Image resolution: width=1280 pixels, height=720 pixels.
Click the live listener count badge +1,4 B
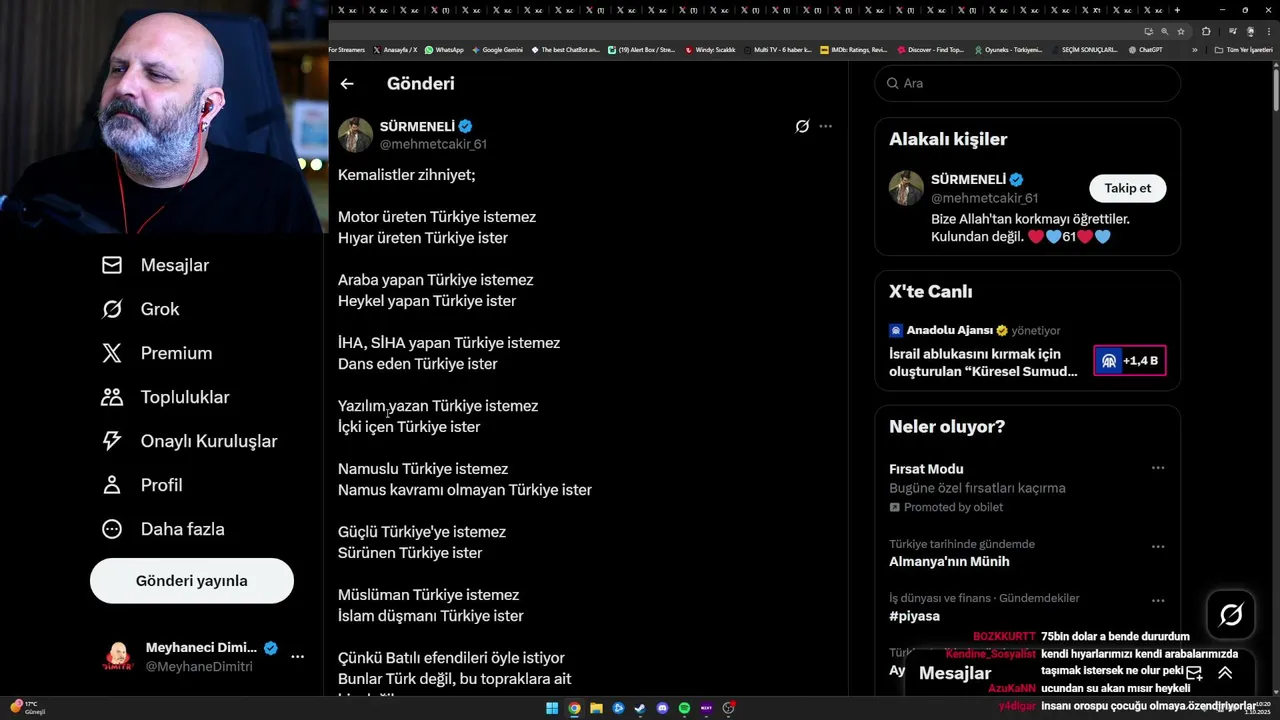tap(1129, 361)
